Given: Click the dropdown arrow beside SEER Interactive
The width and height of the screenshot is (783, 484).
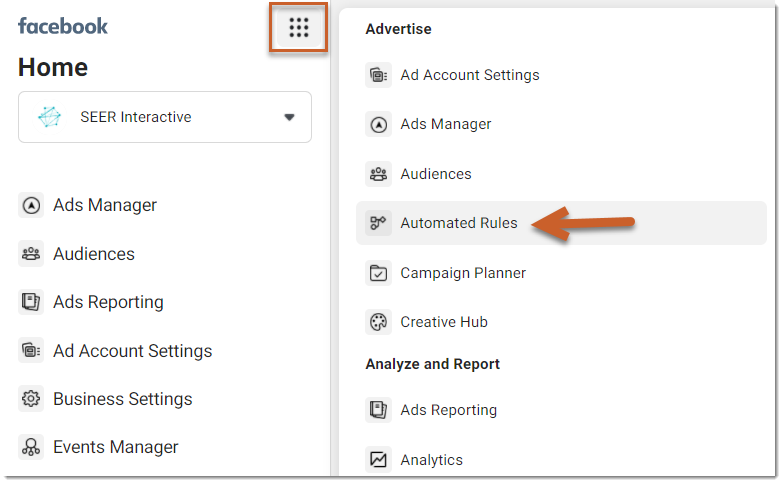Looking at the screenshot, I should (289, 117).
